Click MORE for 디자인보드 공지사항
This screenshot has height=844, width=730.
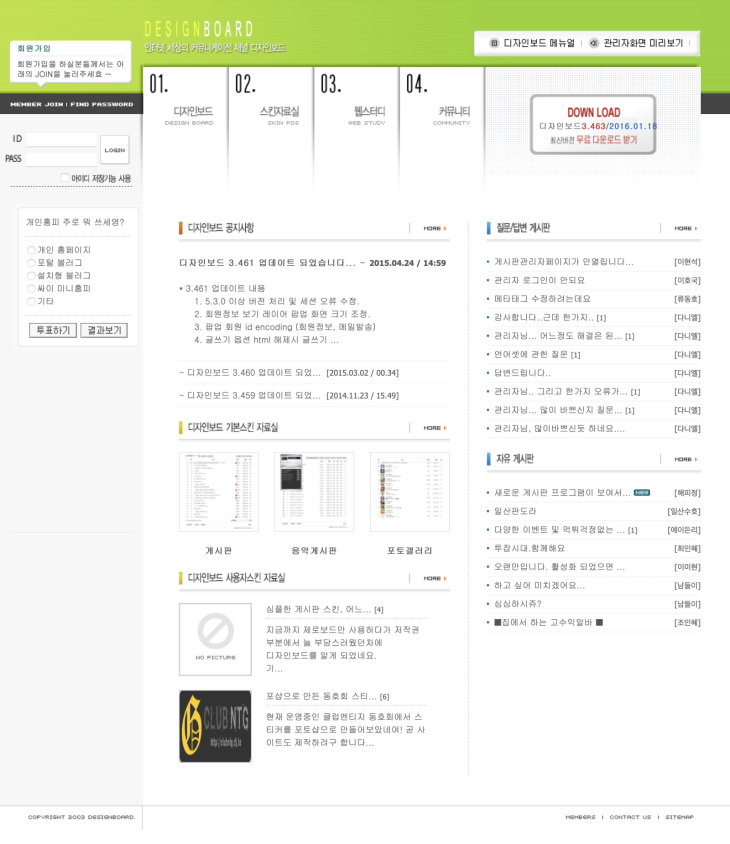(435, 229)
